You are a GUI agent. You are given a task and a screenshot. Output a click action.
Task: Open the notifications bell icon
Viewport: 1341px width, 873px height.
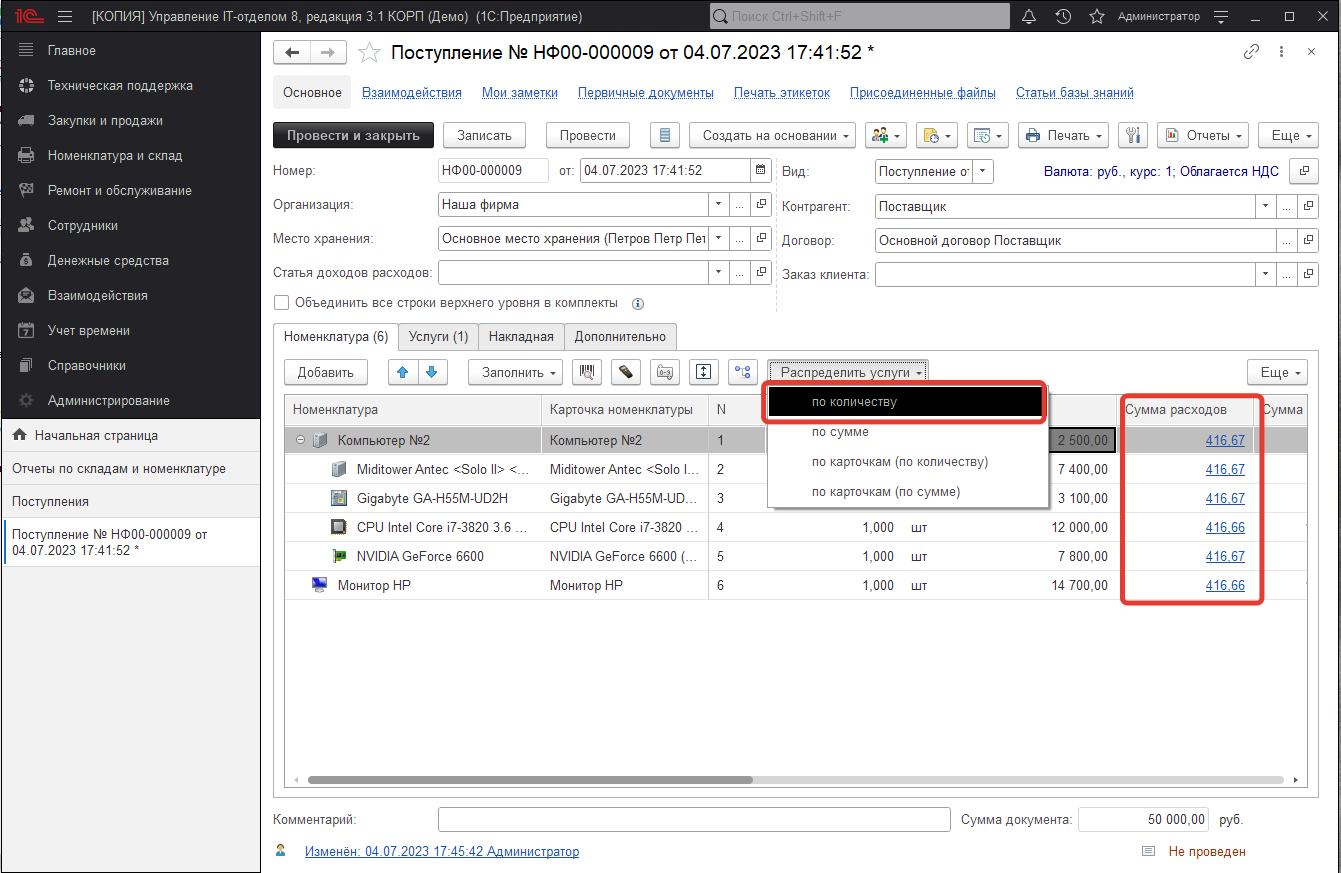coord(1029,17)
